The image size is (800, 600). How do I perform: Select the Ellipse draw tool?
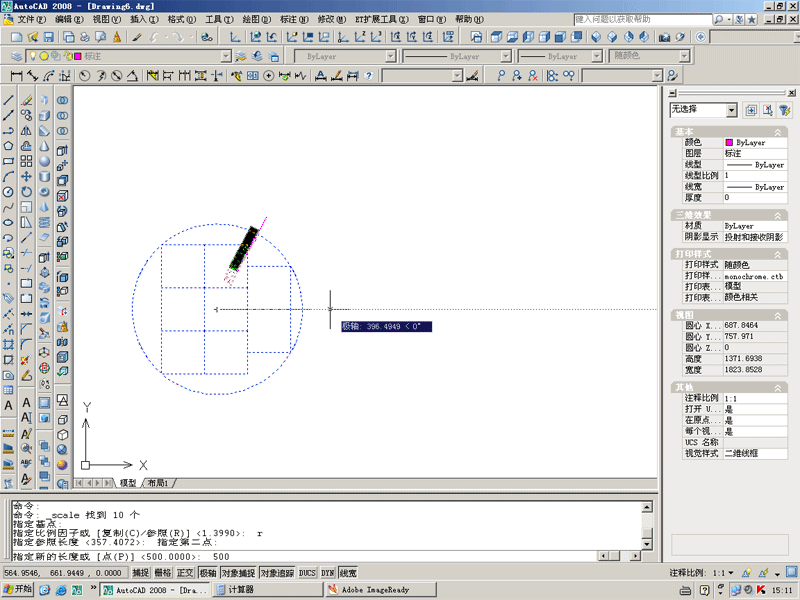pos(8,222)
